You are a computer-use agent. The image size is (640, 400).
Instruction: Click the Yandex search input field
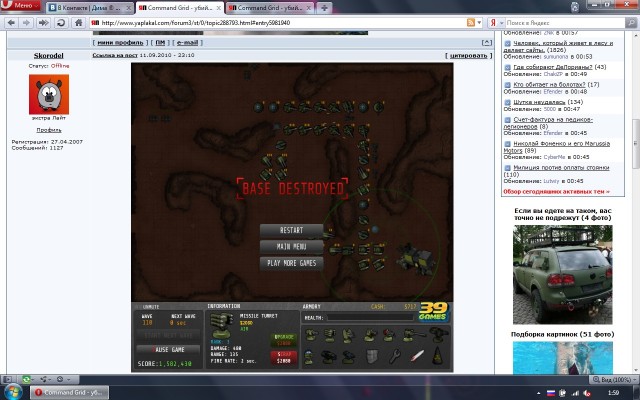tap(565, 23)
